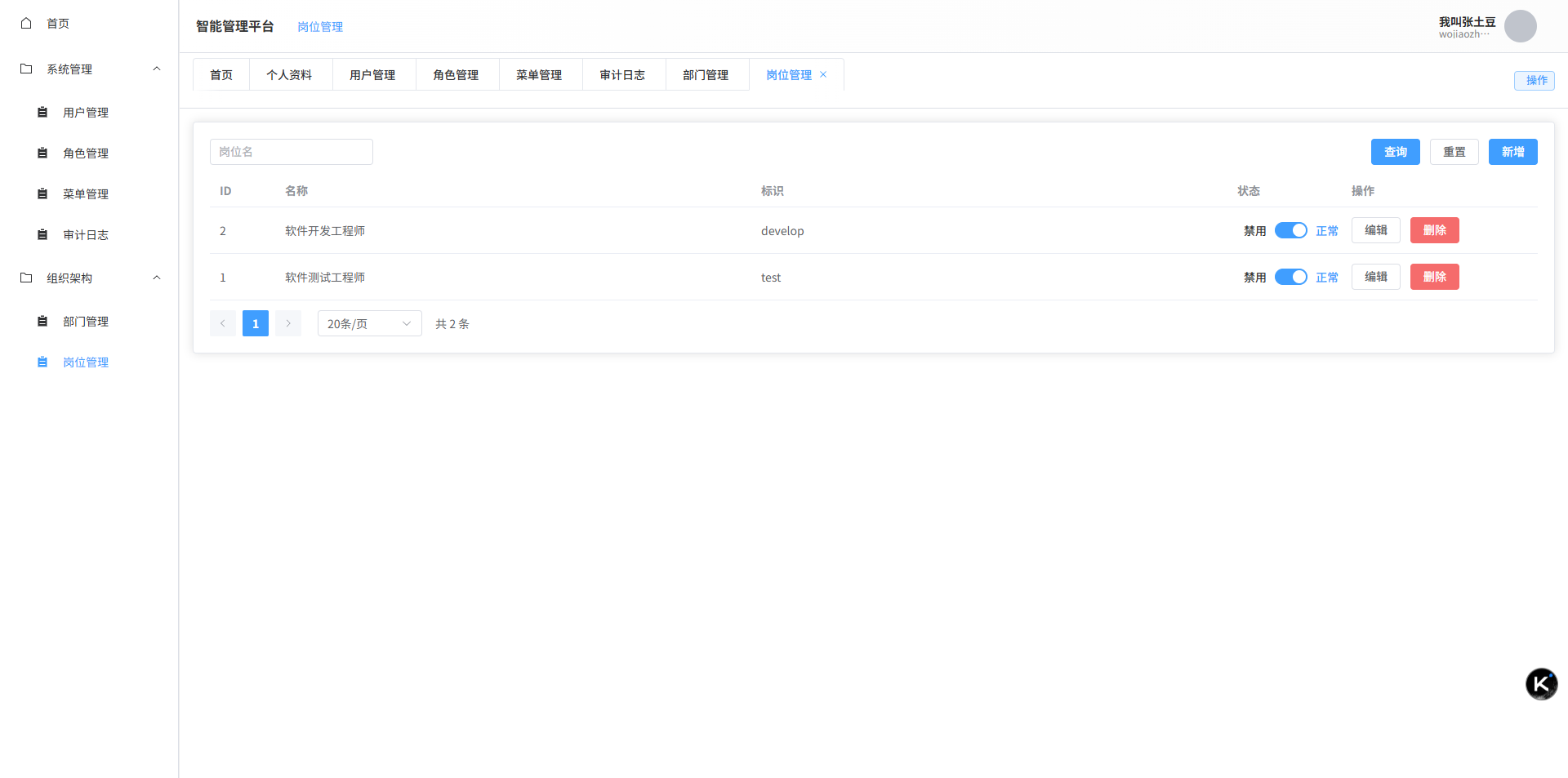Delete the 软件开发工程师 row
Viewport: 1568px width, 778px height.
click(1435, 230)
